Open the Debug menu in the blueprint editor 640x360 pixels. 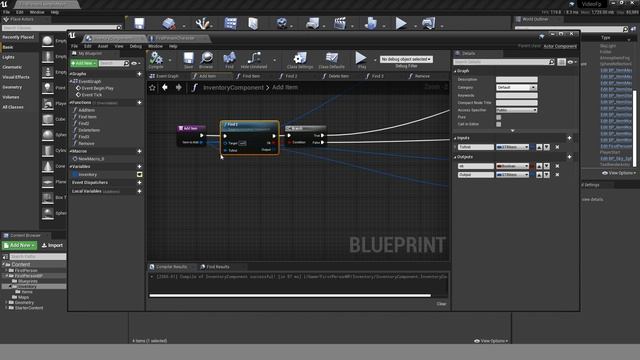coord(136,46)
